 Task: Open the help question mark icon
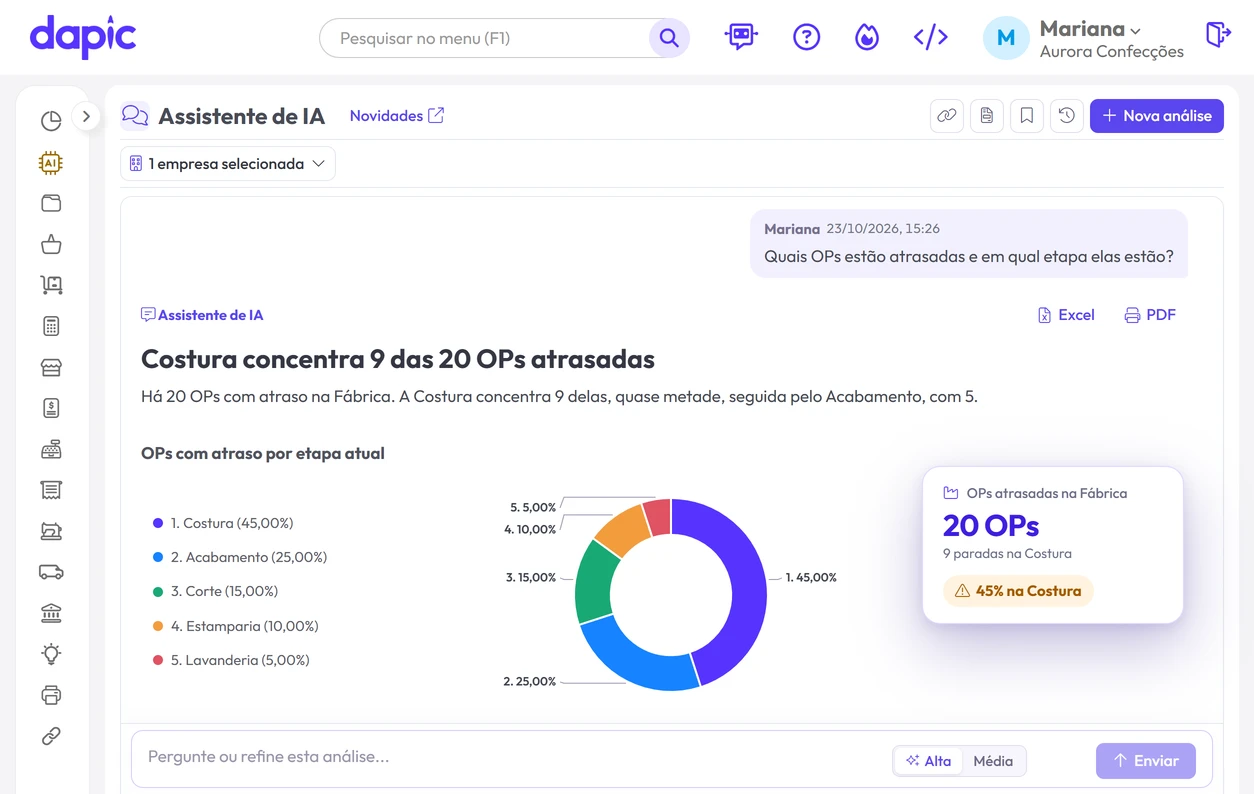pos(806,37)
